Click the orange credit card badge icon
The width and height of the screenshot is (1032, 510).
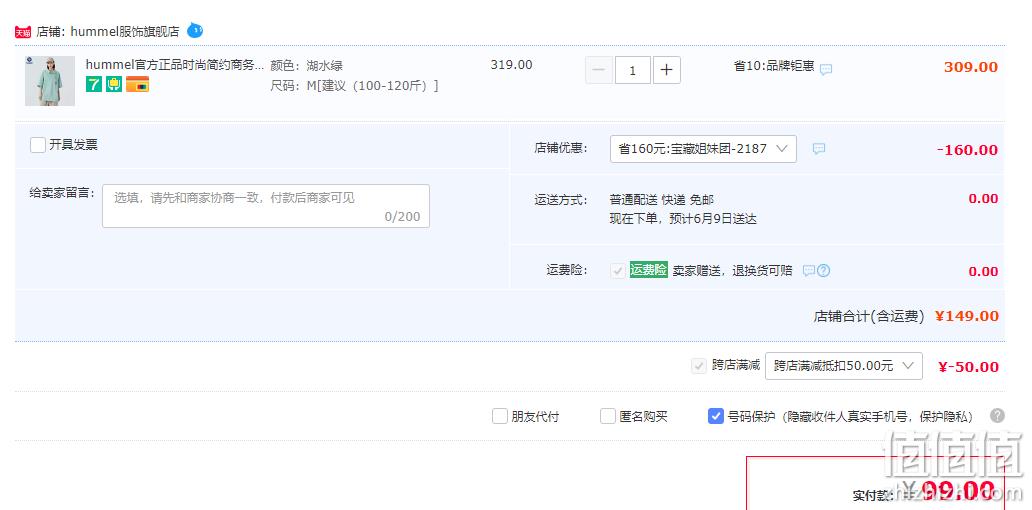(138, 84)
